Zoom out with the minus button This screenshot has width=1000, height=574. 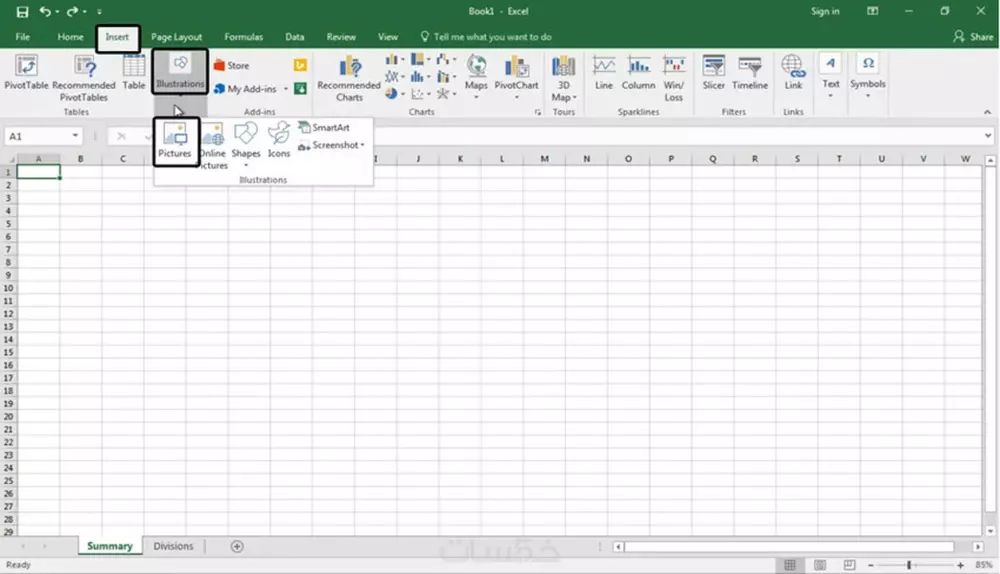871,565
